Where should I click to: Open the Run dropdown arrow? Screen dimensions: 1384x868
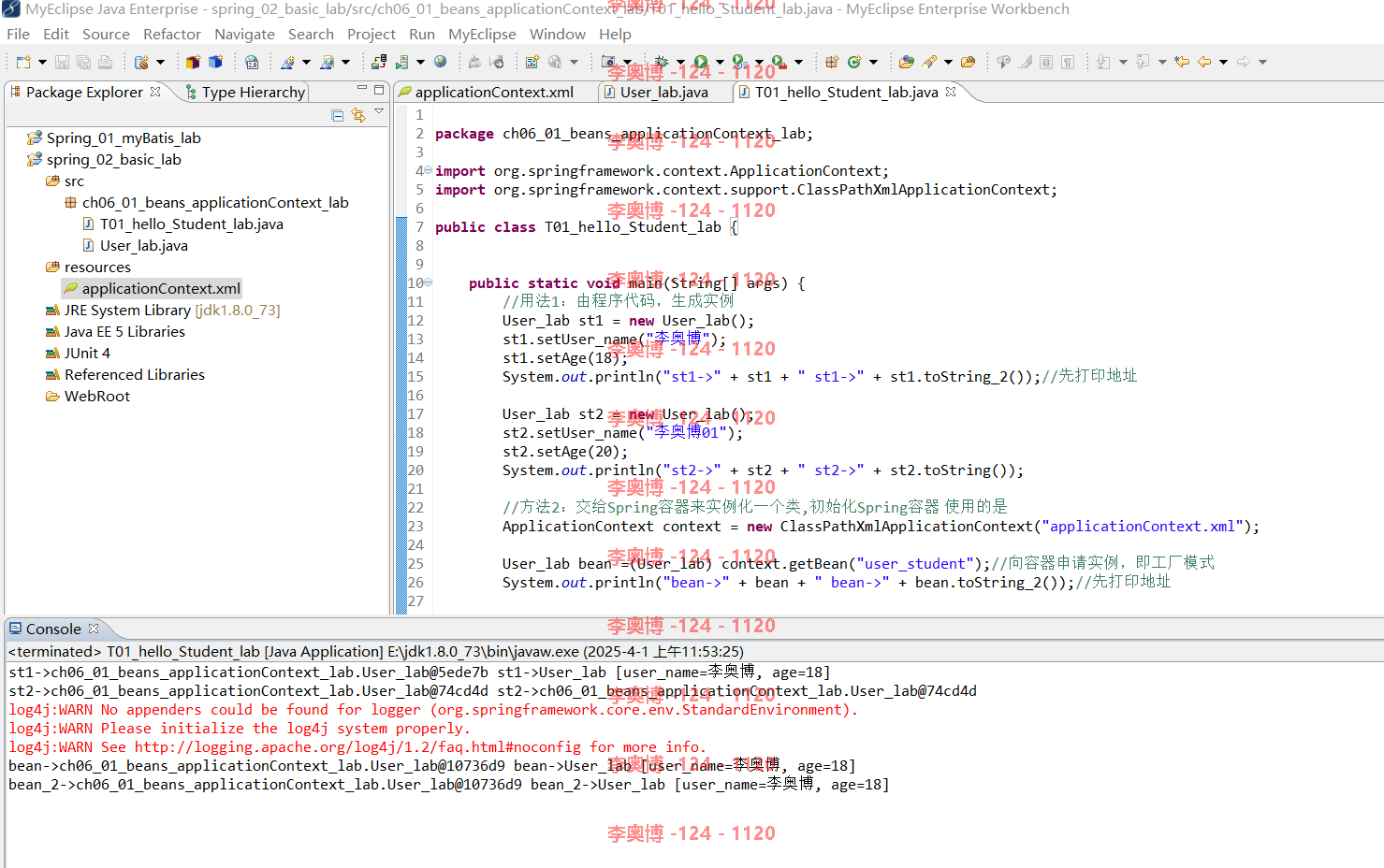[720, 62]
